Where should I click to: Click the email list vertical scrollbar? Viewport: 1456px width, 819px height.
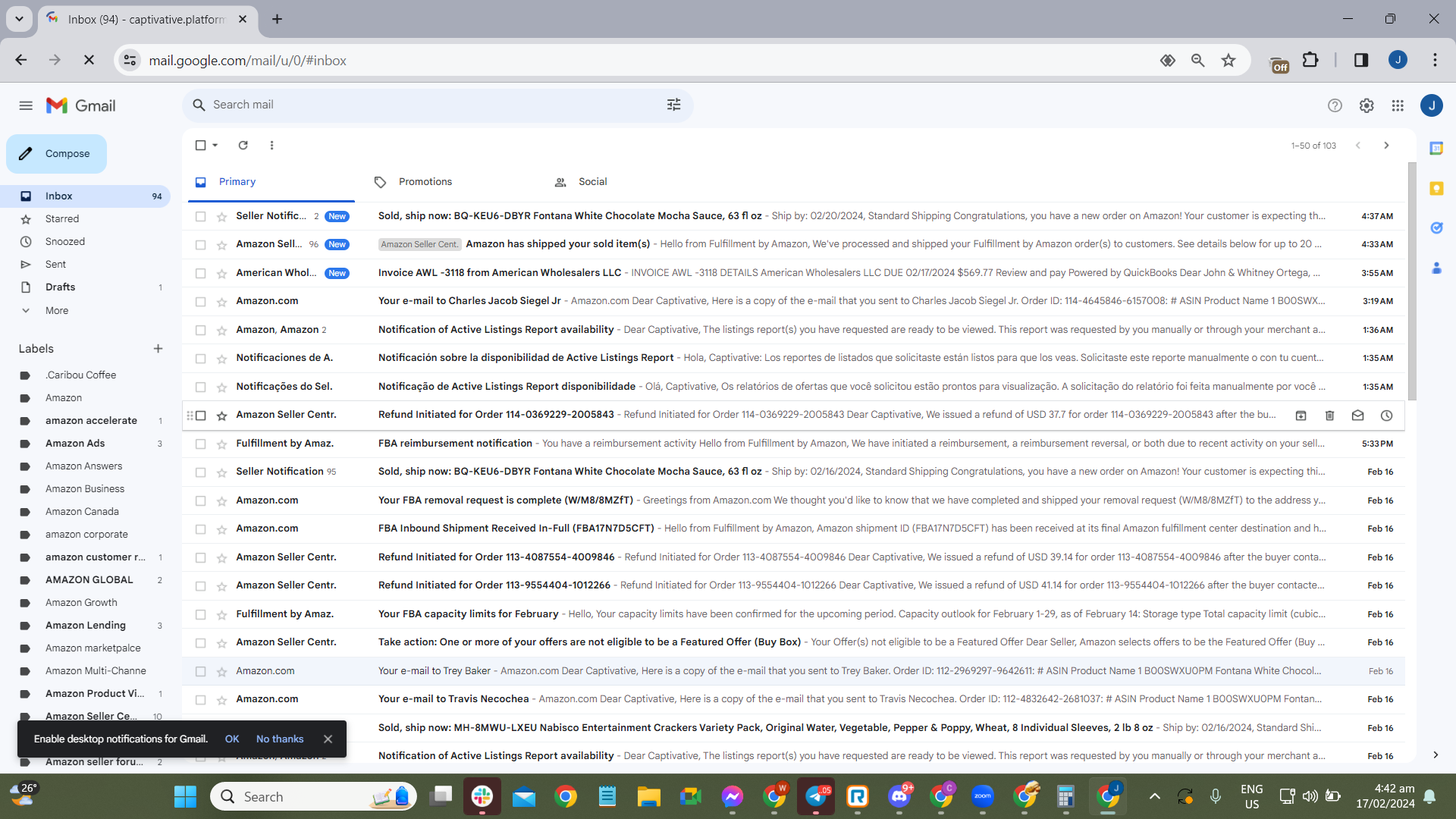(1412, 281)
